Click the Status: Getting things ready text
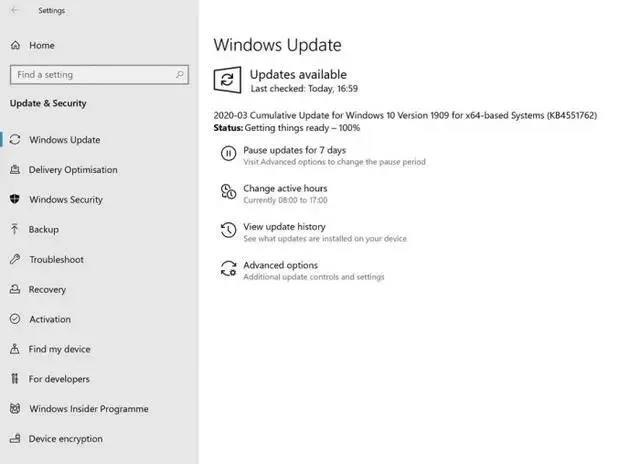This screenshot has width=640, height=464. tap(287, 128)
